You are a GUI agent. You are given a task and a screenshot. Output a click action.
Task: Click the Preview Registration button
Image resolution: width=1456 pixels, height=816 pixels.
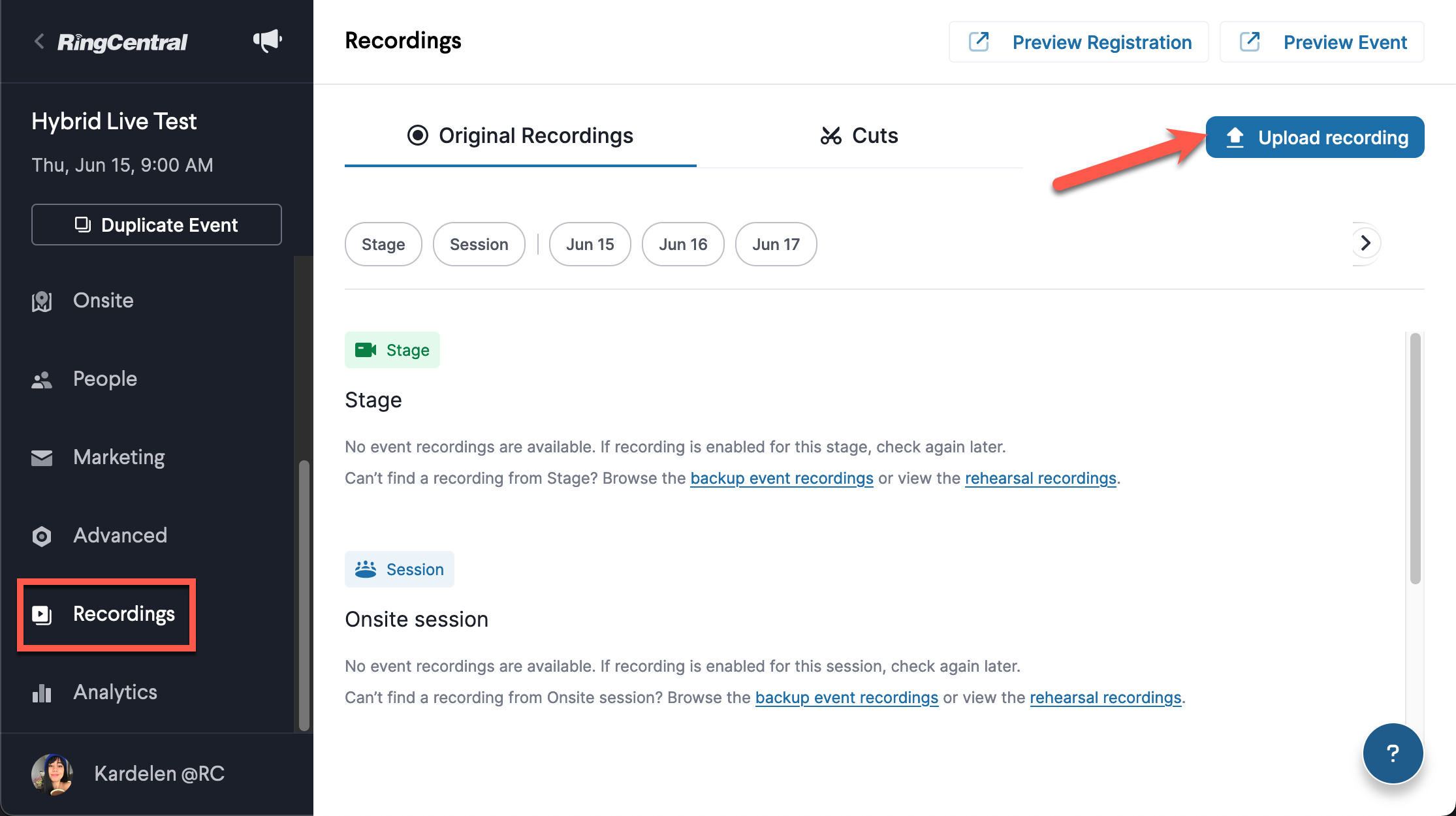[1079, 42]
